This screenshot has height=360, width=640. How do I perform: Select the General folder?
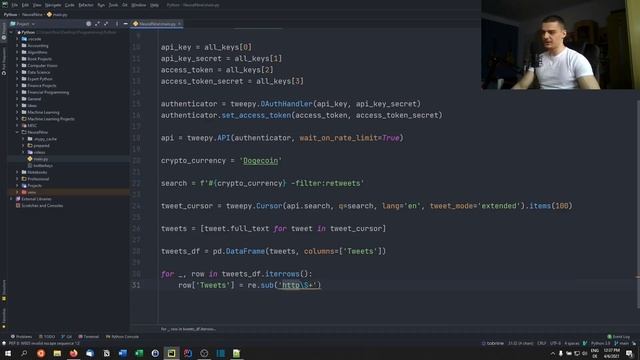pos(34,99)
